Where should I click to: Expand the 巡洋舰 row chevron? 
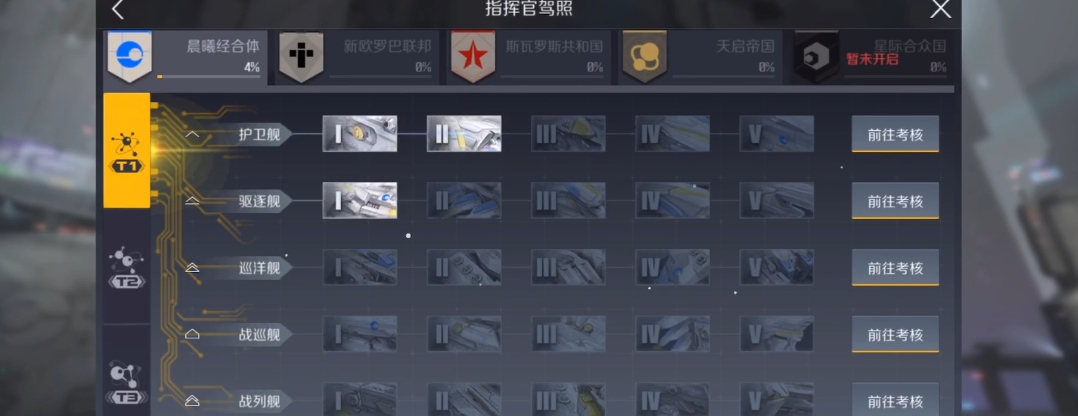point(192,267)
